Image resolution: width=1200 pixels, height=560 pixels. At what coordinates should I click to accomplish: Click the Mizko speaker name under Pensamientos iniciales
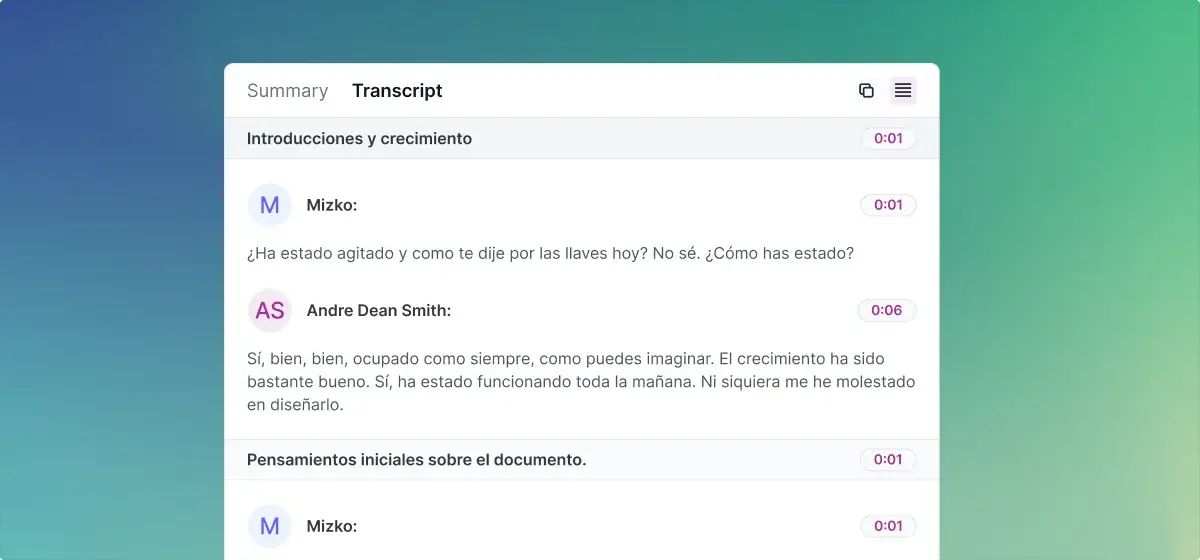332,526
